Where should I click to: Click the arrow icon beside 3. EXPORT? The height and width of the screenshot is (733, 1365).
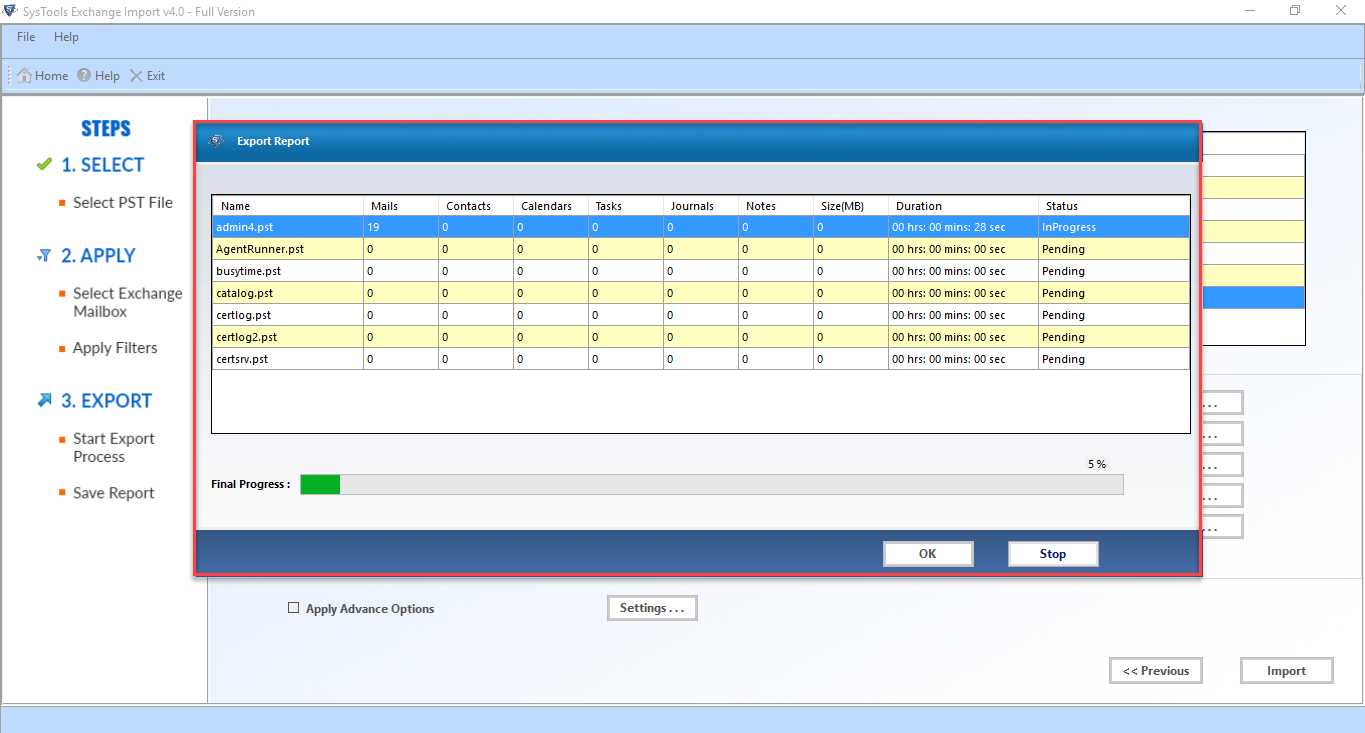pos(44,401)
